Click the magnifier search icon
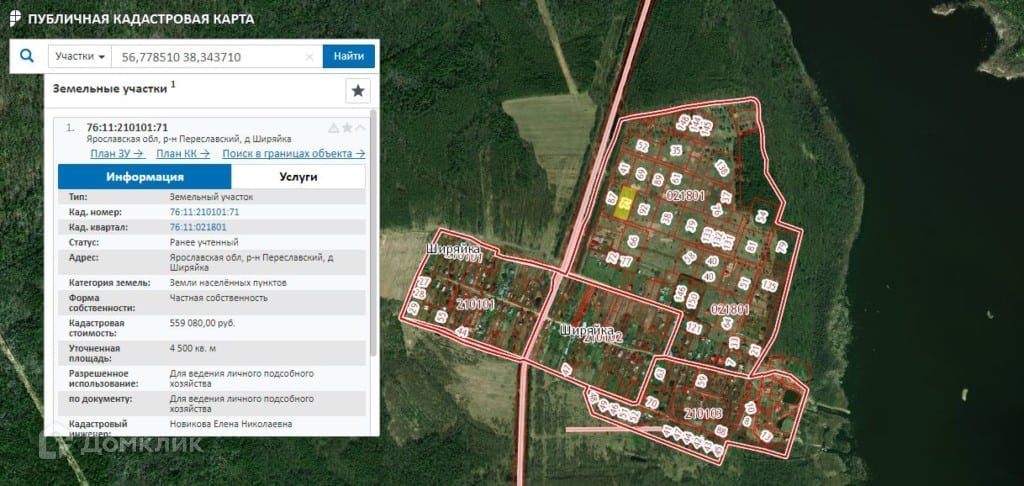This screenshot has width=1024, height=486. [27, 56]
